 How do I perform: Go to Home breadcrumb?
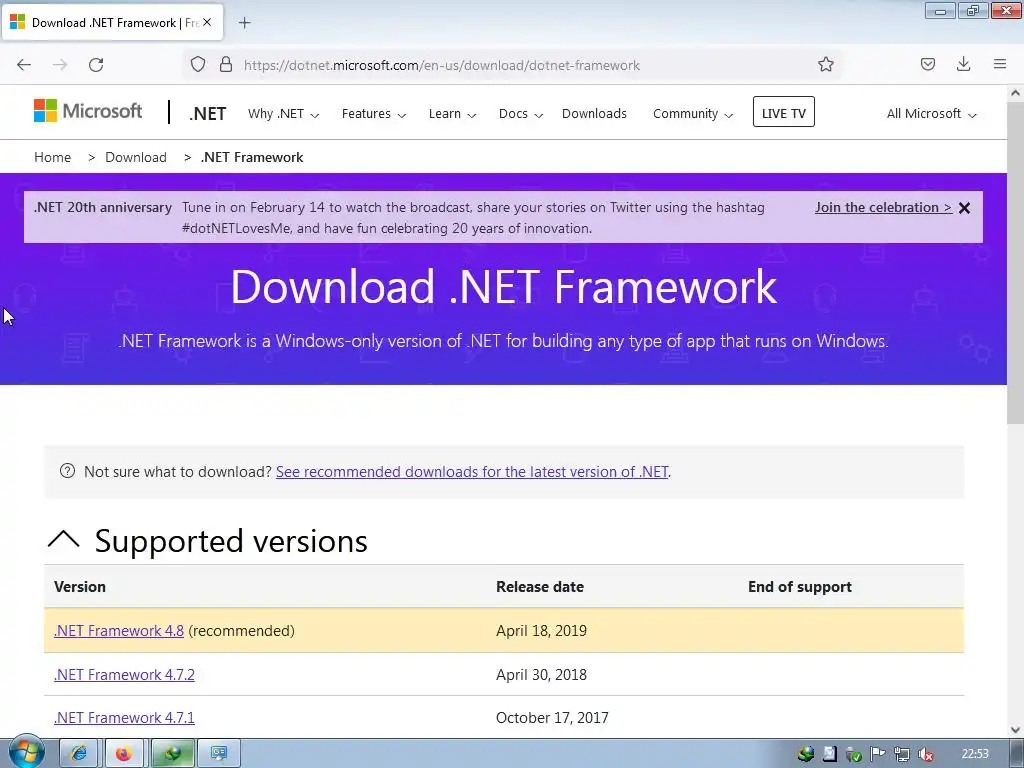(52, 157)
